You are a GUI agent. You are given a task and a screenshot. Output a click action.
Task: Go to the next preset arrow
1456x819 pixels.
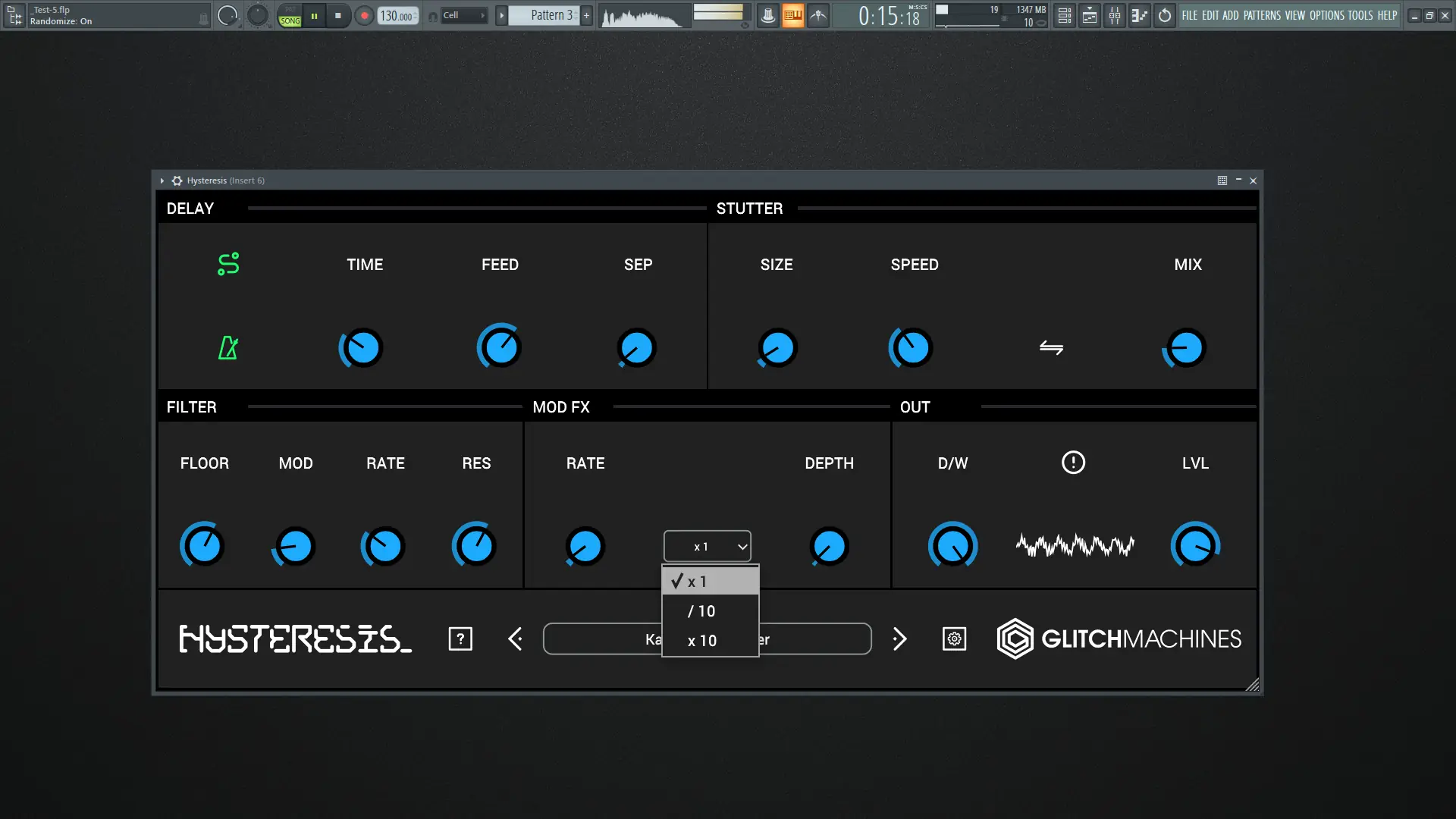pos(899,639)
